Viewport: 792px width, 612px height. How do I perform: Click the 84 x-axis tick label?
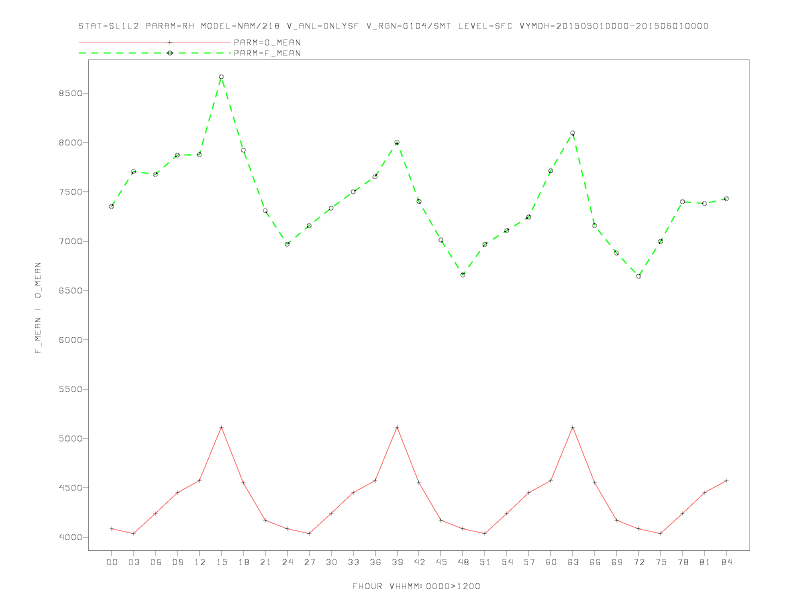(x=726, y=562)
